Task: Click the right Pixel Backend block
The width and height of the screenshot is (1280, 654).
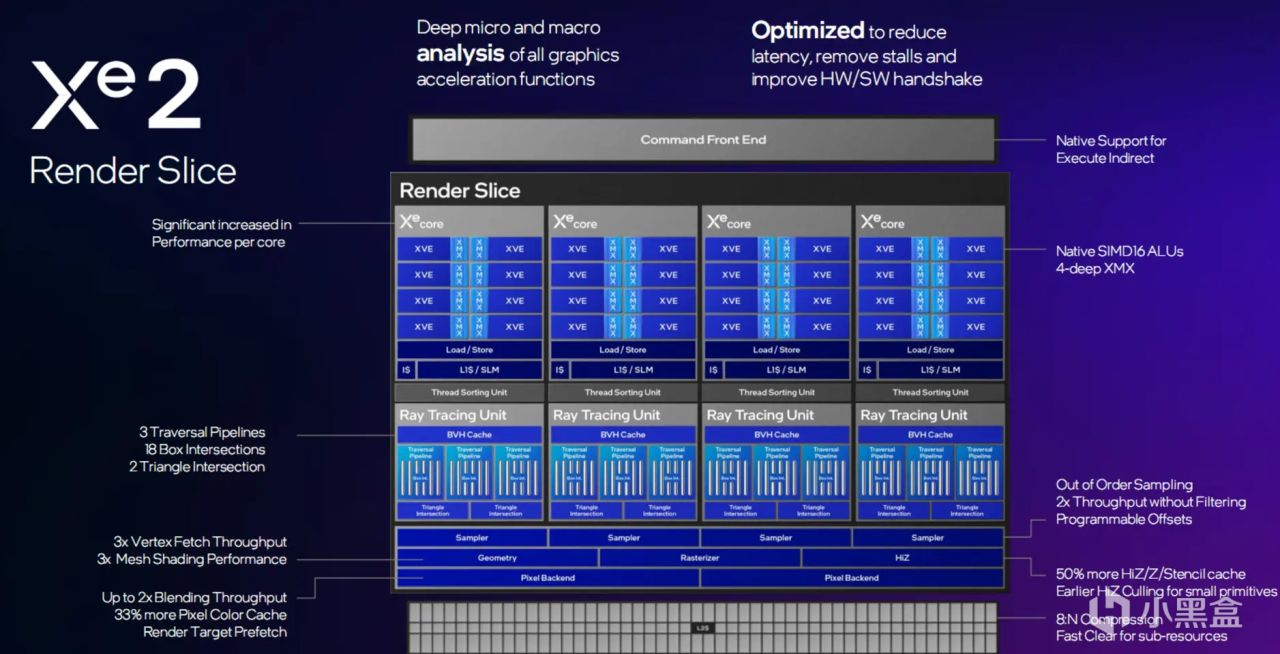Action: (852, 578)
